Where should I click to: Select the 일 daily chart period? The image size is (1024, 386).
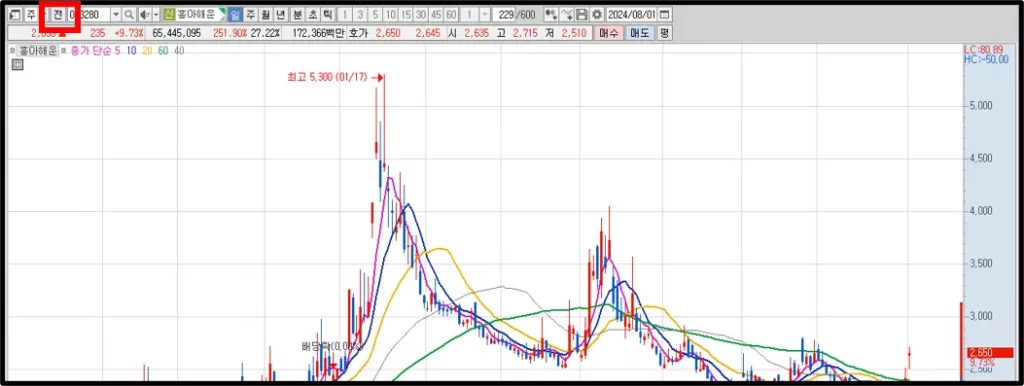tap(235, 14)
